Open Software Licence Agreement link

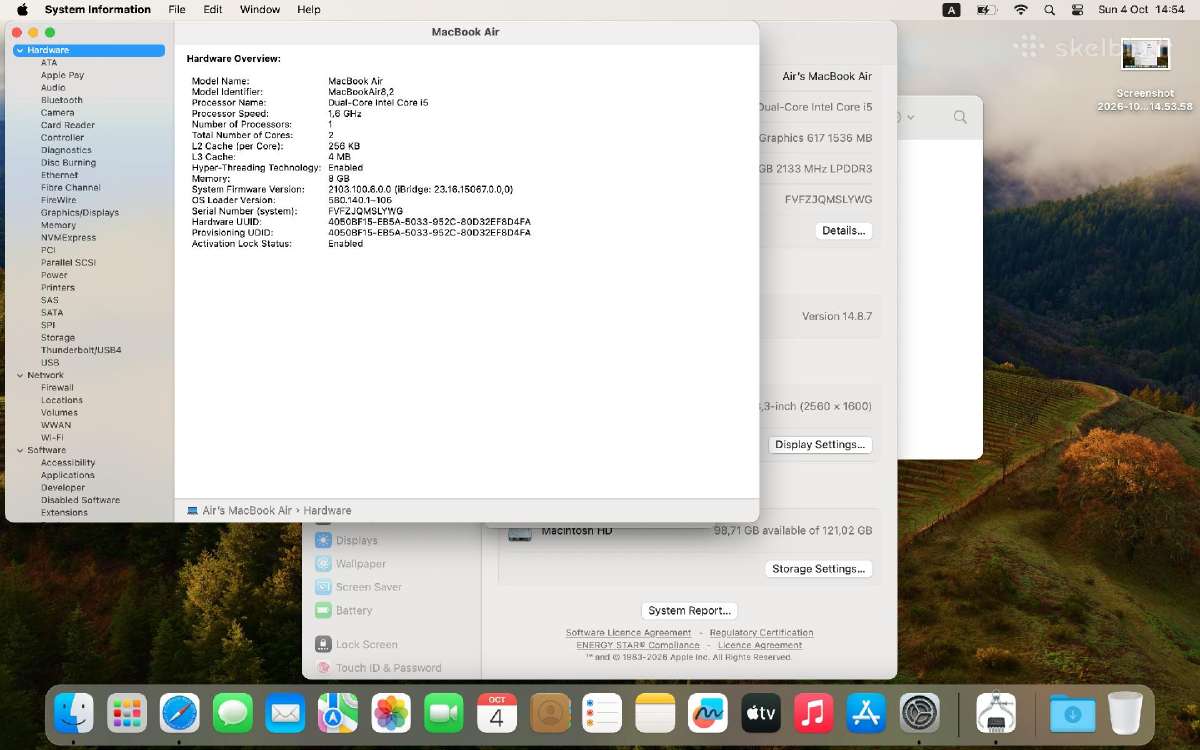coord(628,632)
